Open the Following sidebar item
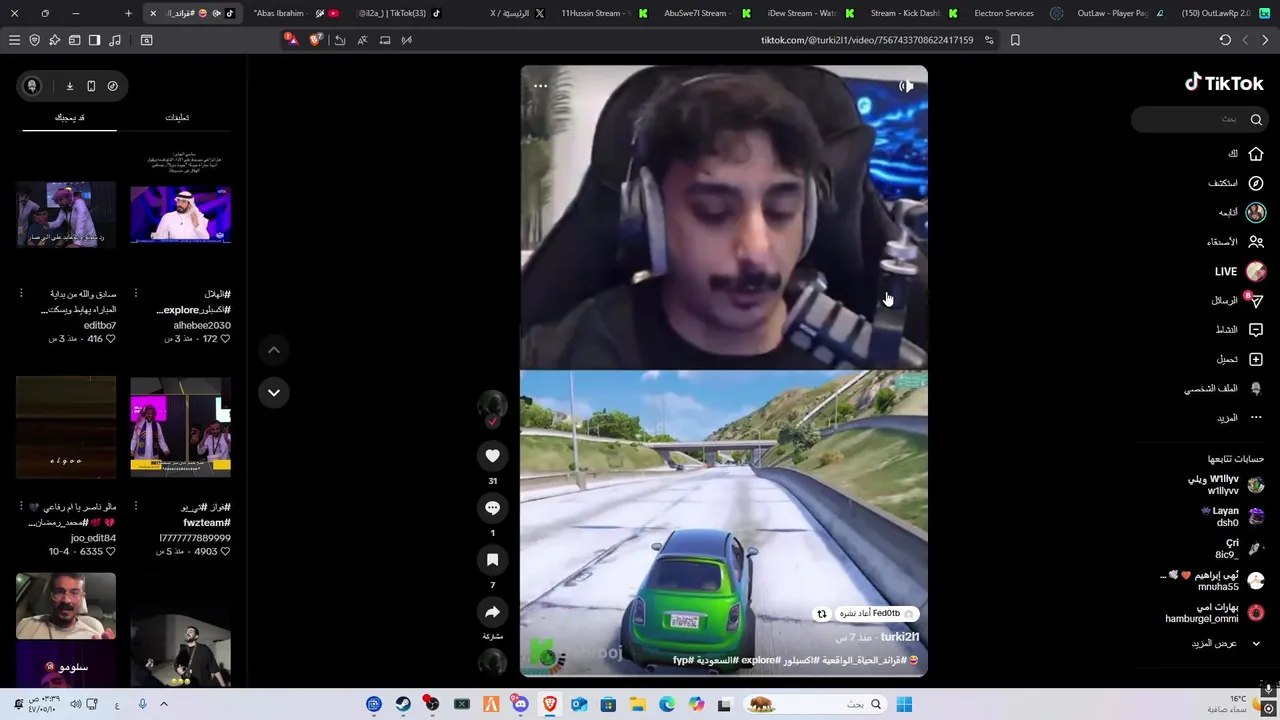Viewport: 1280px width, 720px height. (1242, 212)
